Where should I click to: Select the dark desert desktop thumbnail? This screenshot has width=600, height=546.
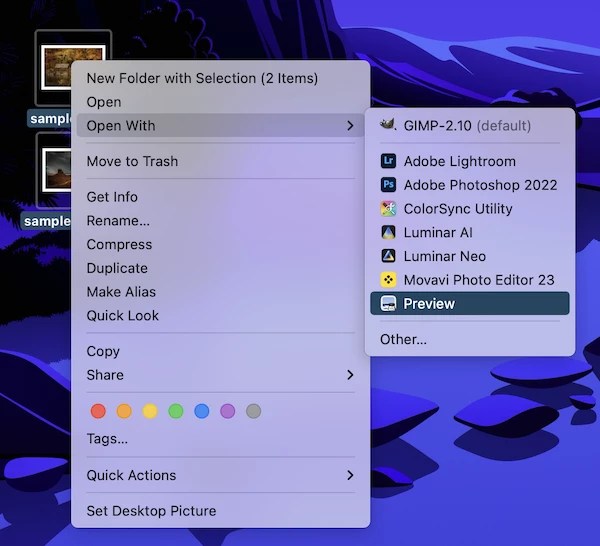57,170
